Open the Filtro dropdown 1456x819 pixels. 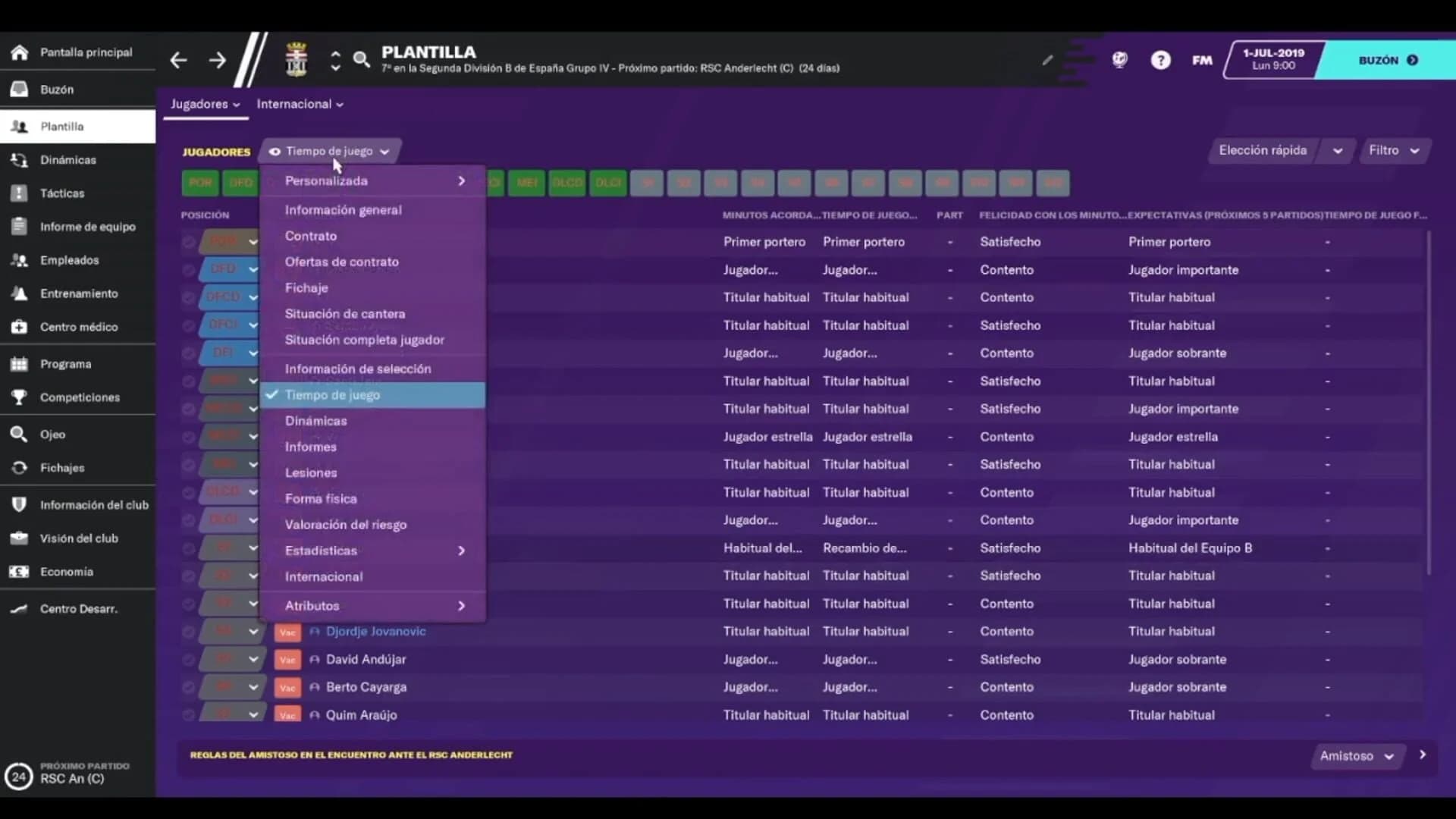(1394, 150)
